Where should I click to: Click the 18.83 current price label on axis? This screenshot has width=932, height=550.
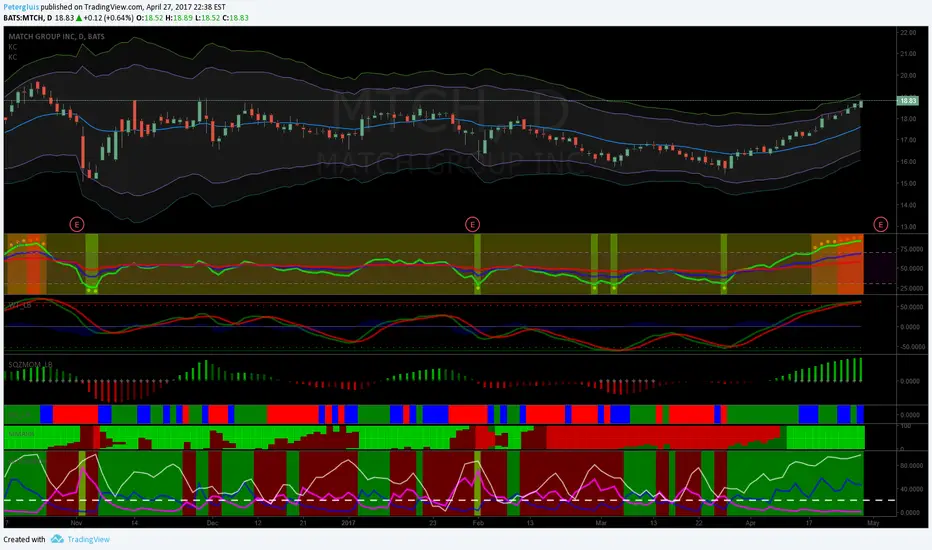click(907, 100)
